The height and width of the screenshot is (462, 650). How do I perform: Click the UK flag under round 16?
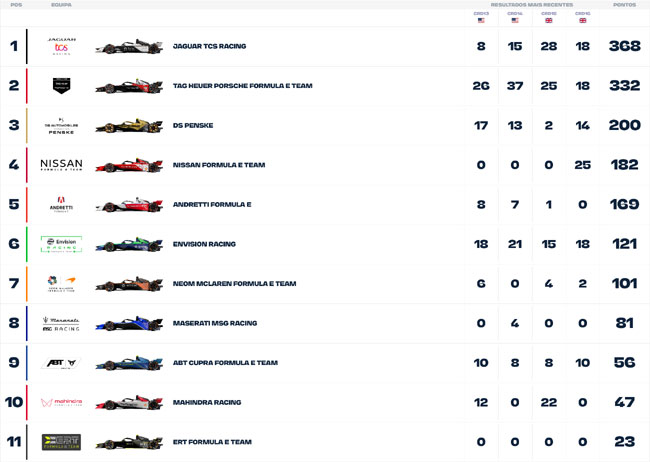pos(583,20)
